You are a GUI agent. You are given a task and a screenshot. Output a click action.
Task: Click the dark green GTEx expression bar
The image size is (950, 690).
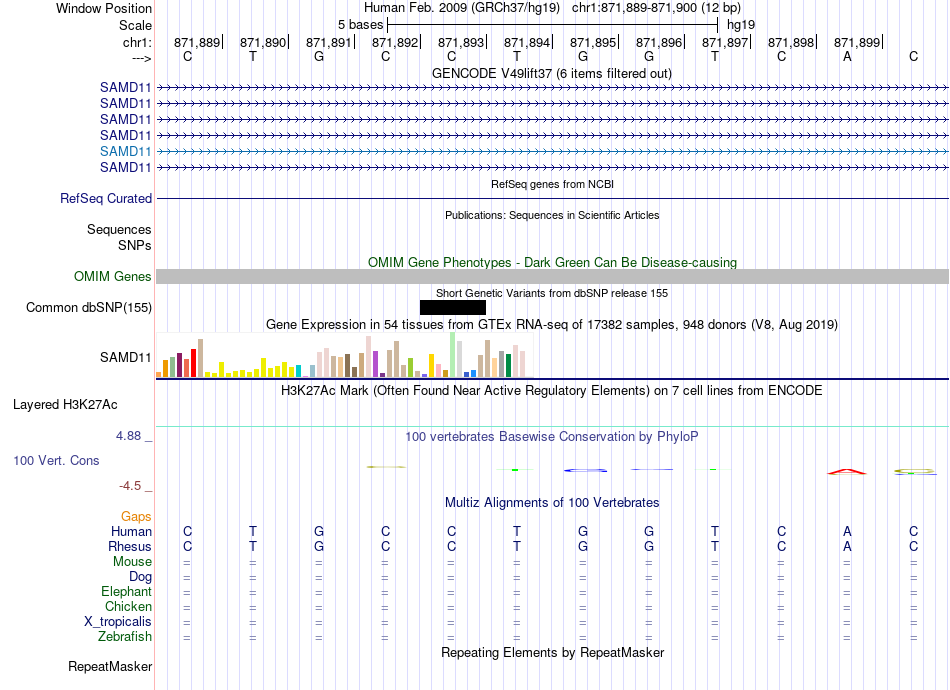(x=508, y=365)
